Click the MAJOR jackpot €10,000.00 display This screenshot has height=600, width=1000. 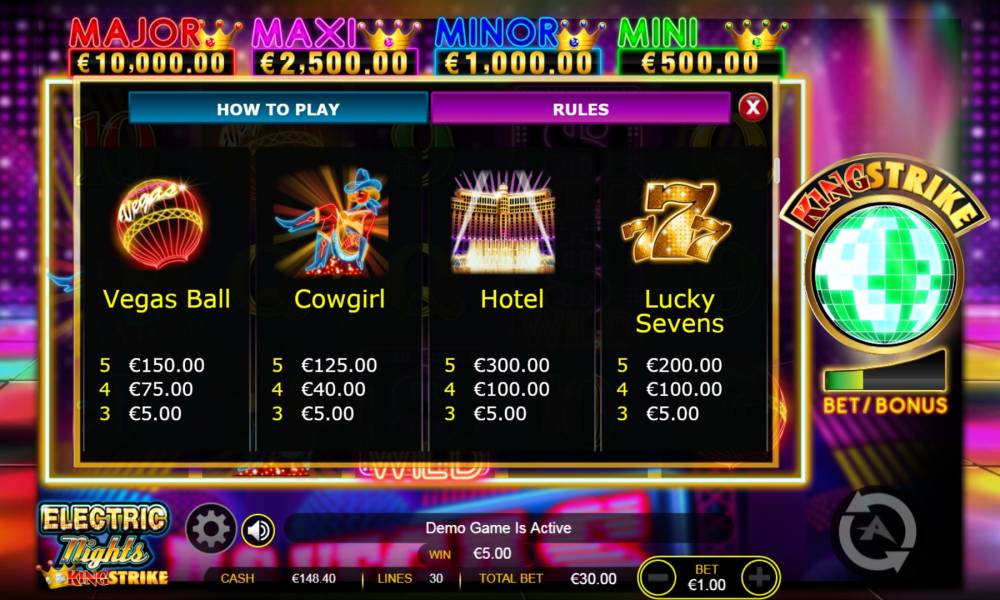tap(151, 63)
